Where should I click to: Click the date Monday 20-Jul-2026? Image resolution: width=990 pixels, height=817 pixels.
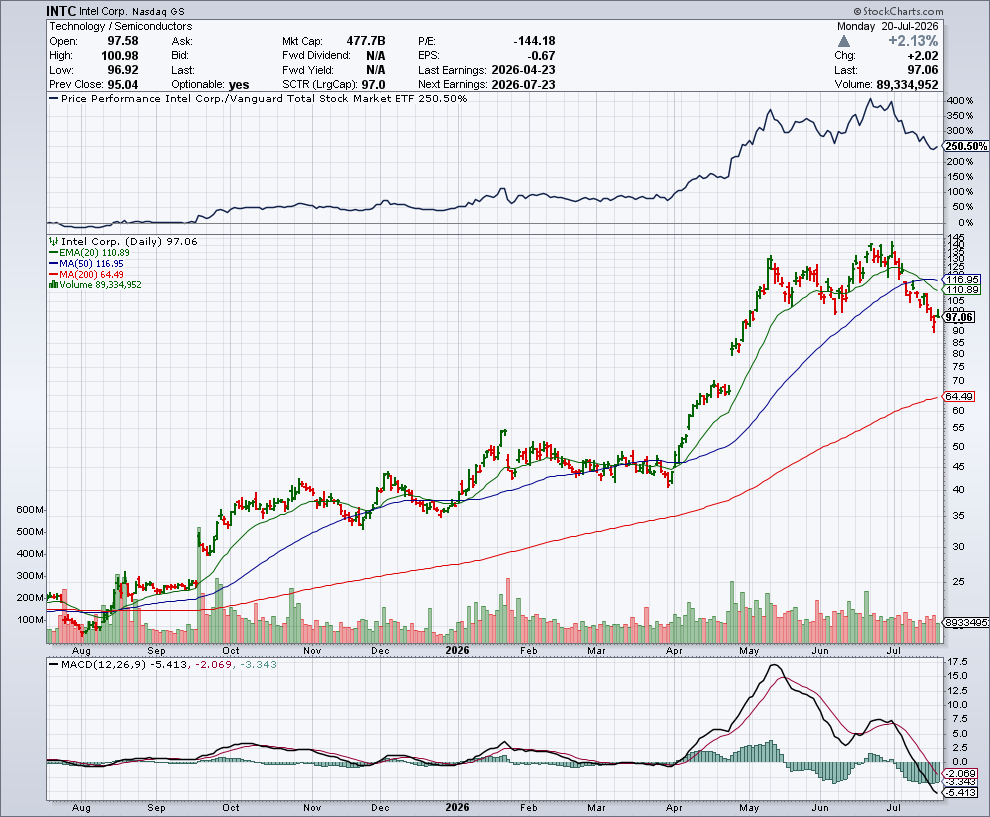click(x=888, y=27)
